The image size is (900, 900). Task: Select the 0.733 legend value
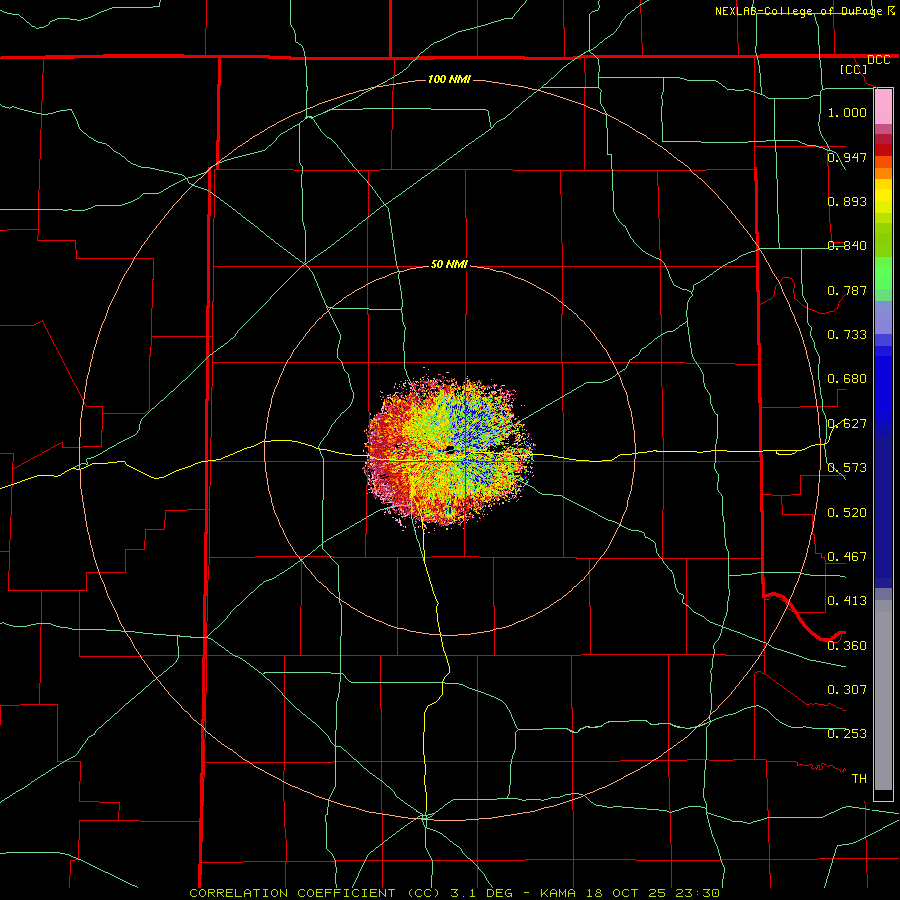[x=847, y=334]
